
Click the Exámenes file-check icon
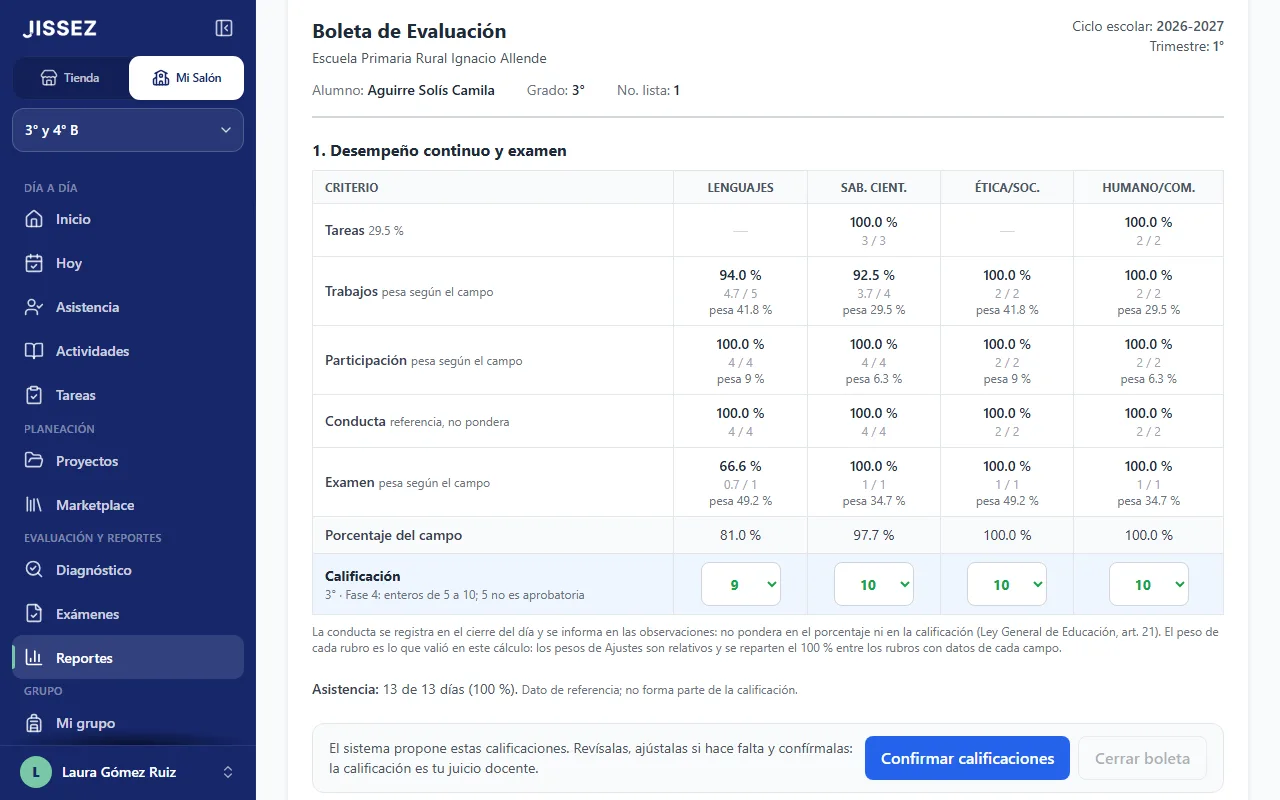[34, 614]
